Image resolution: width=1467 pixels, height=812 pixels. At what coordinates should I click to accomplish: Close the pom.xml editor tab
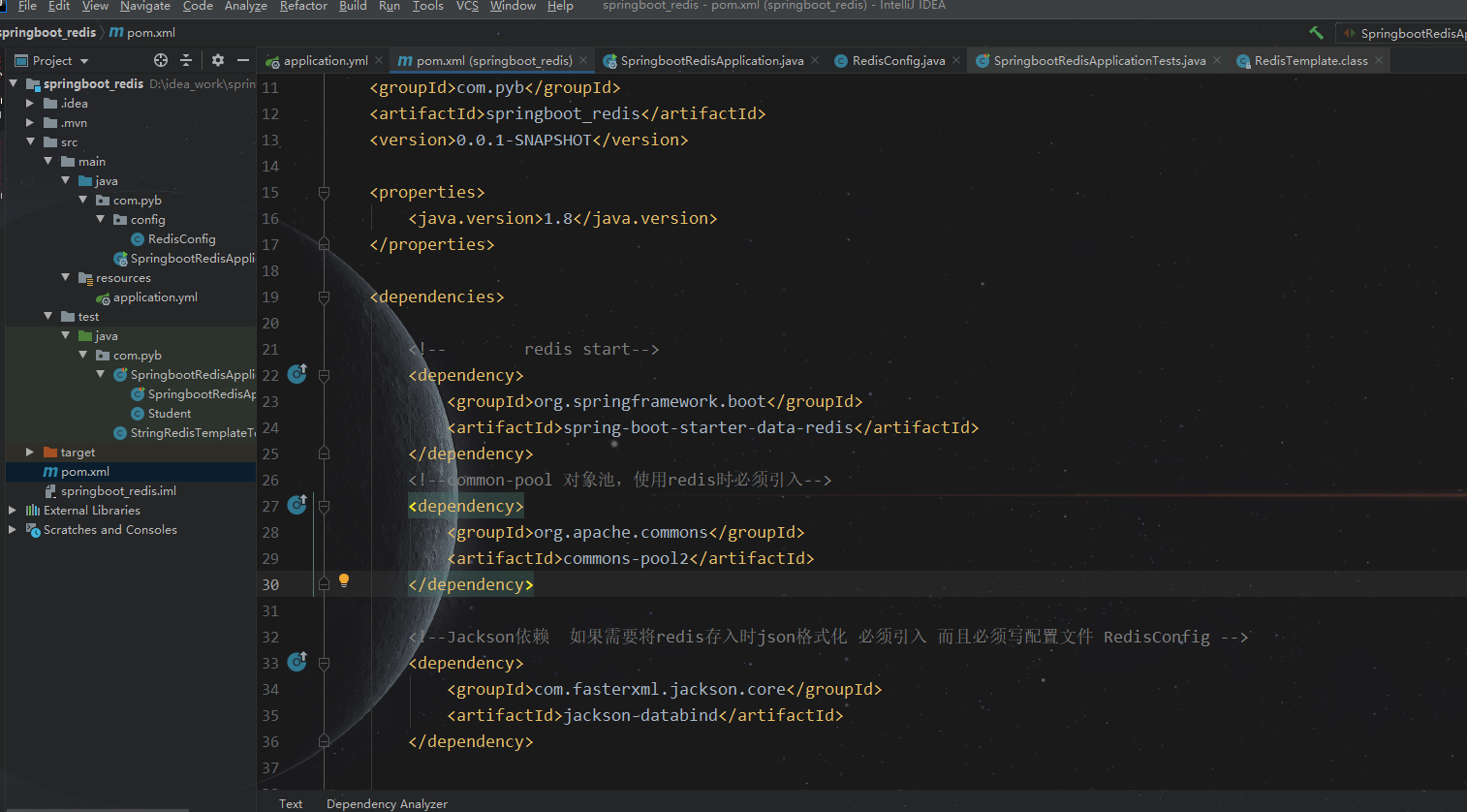[x=583, y=60]
